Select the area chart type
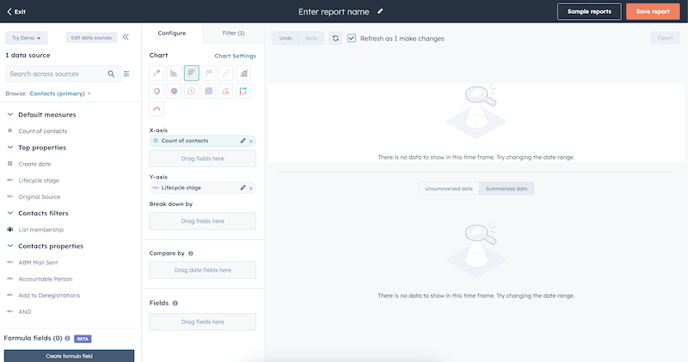Screen dimensions: 688x362 point(244,73)
